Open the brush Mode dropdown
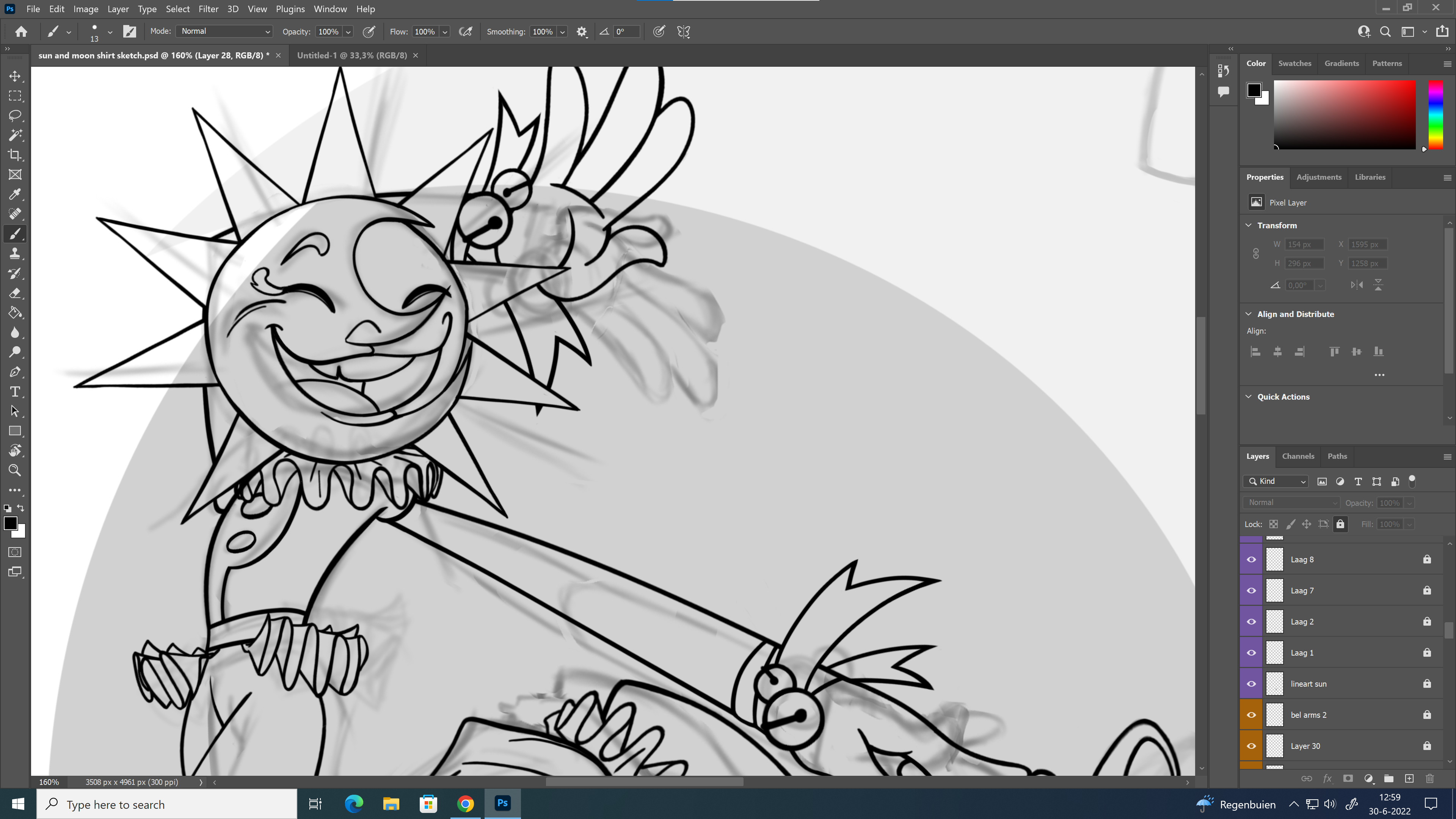 (224, 31)
